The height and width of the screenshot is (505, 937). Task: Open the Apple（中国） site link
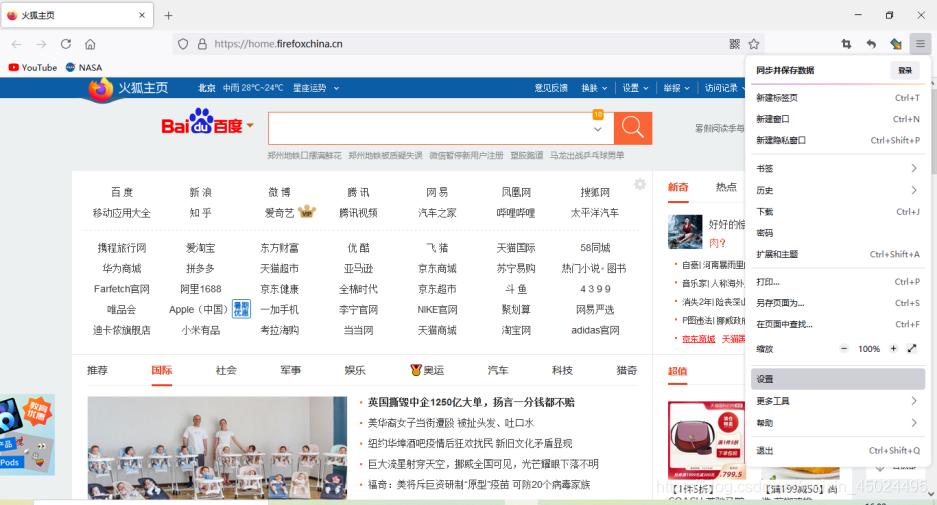pos(199,310)
